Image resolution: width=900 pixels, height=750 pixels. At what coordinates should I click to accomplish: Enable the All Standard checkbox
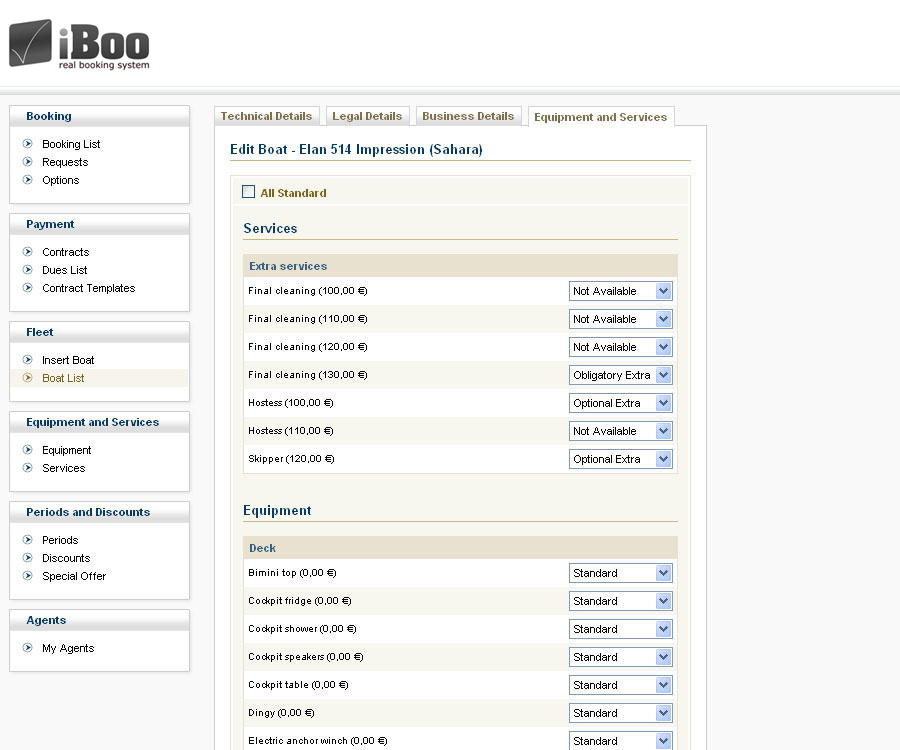tap(249, 192)
